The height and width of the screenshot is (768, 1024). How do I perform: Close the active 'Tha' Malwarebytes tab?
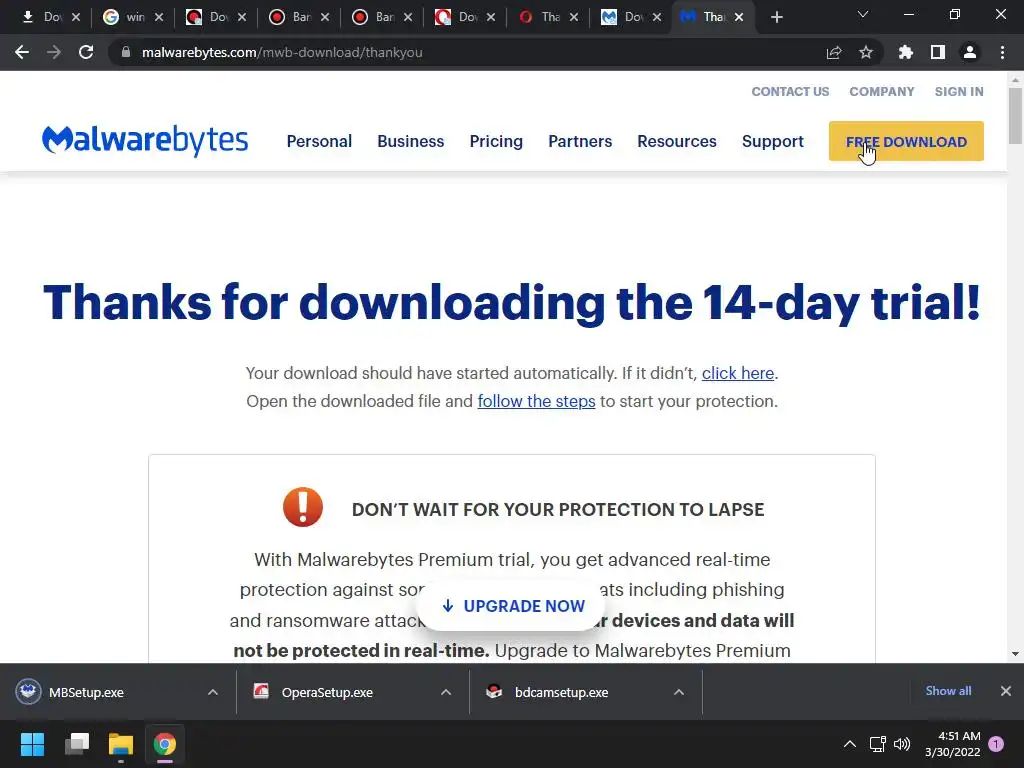click(739, 17)
